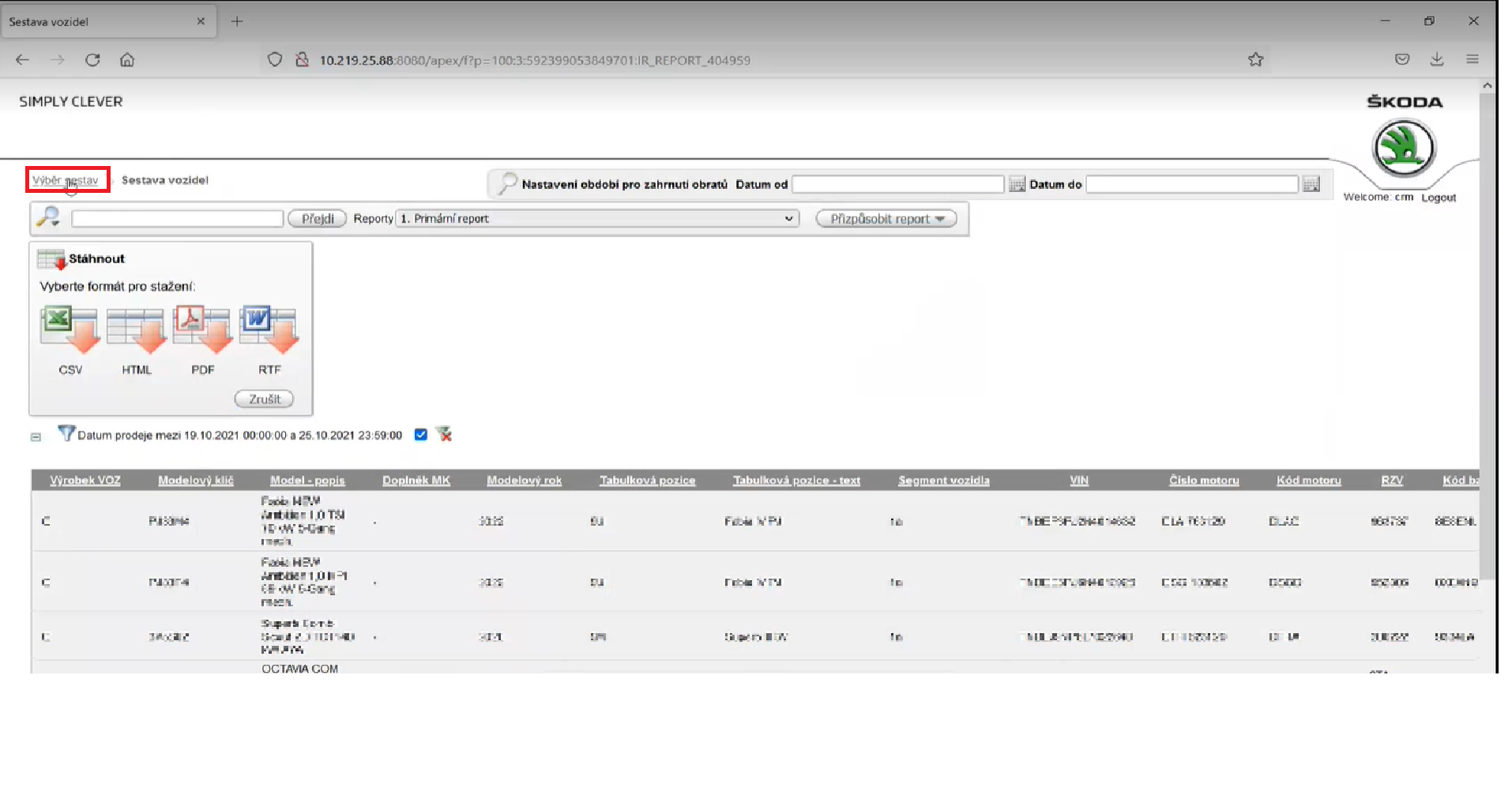Disable the Datum prodeje filter checkbox

point(421,435)
